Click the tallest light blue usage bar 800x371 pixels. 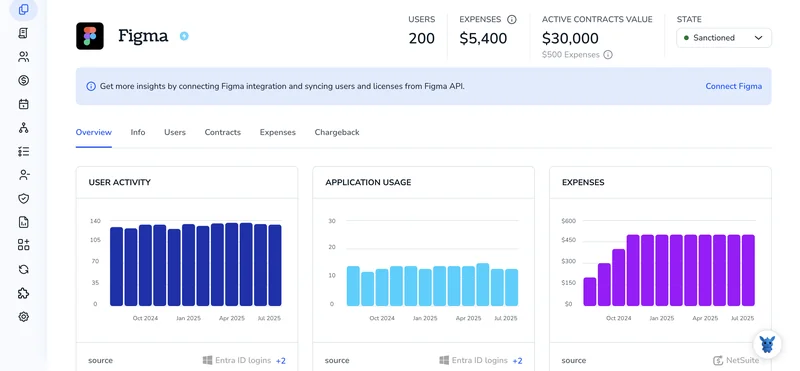[483, 285]
